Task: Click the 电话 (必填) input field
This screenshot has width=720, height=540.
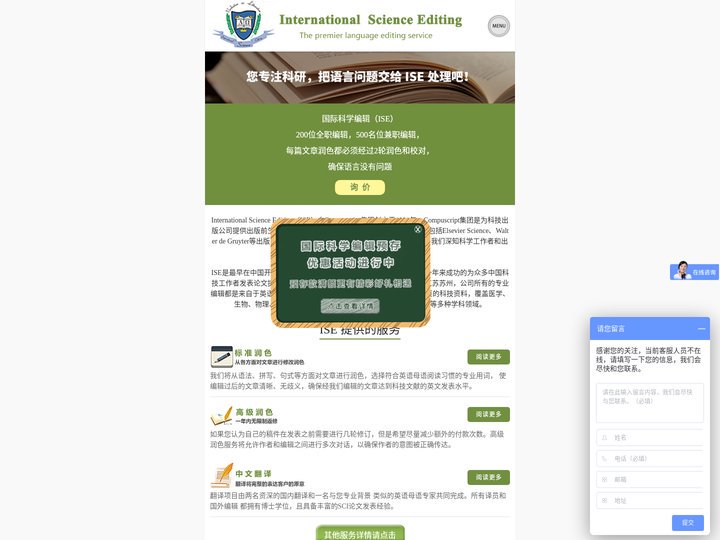Action: 650,459
